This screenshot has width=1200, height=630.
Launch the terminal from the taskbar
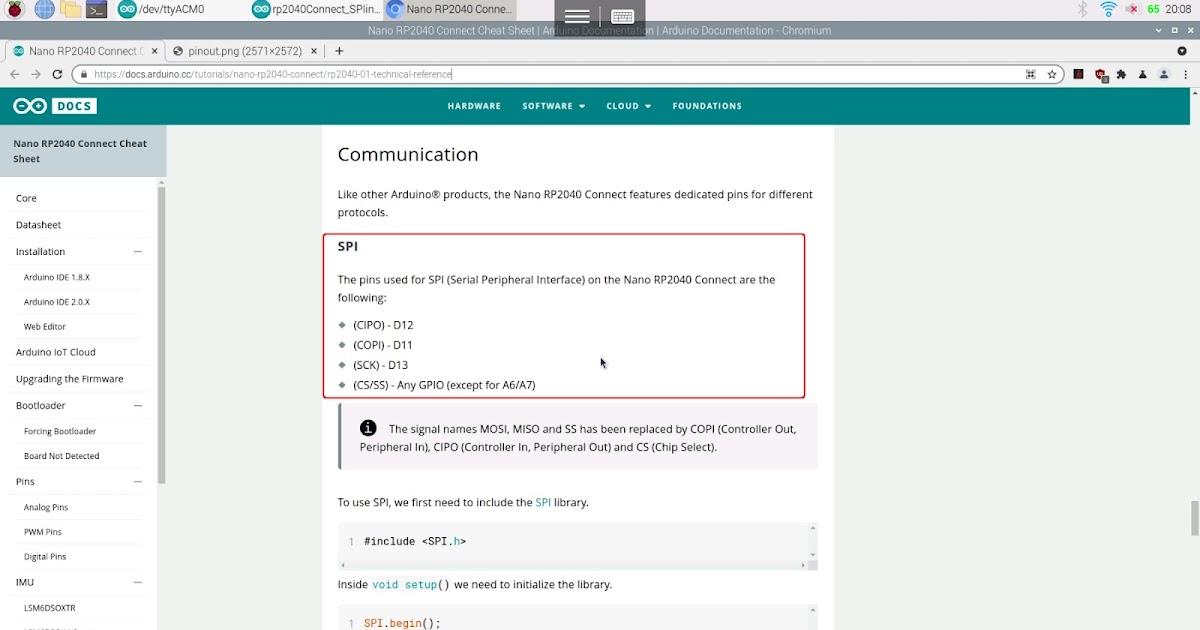point(97,10)
